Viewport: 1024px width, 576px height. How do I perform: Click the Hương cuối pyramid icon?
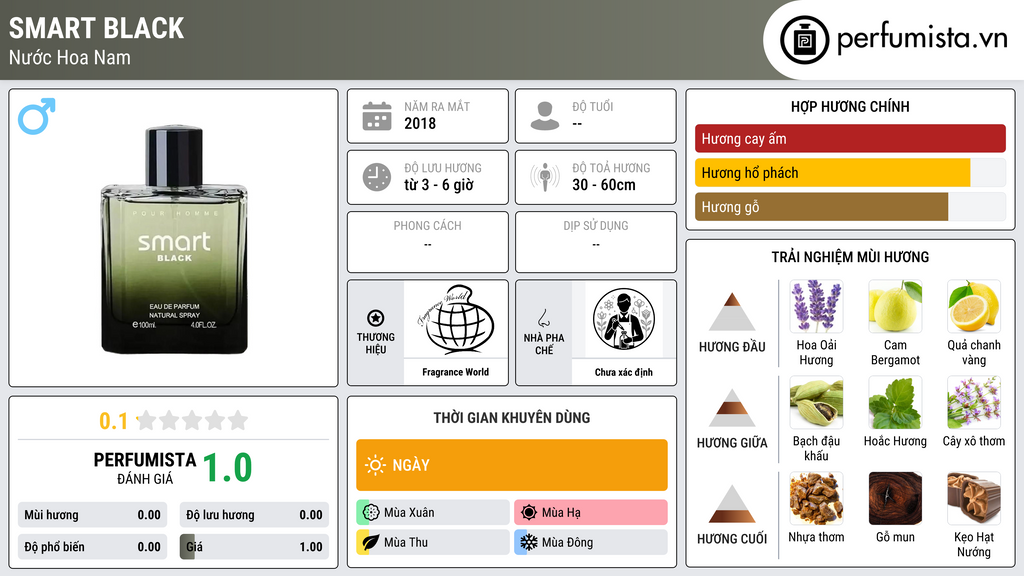732,504
